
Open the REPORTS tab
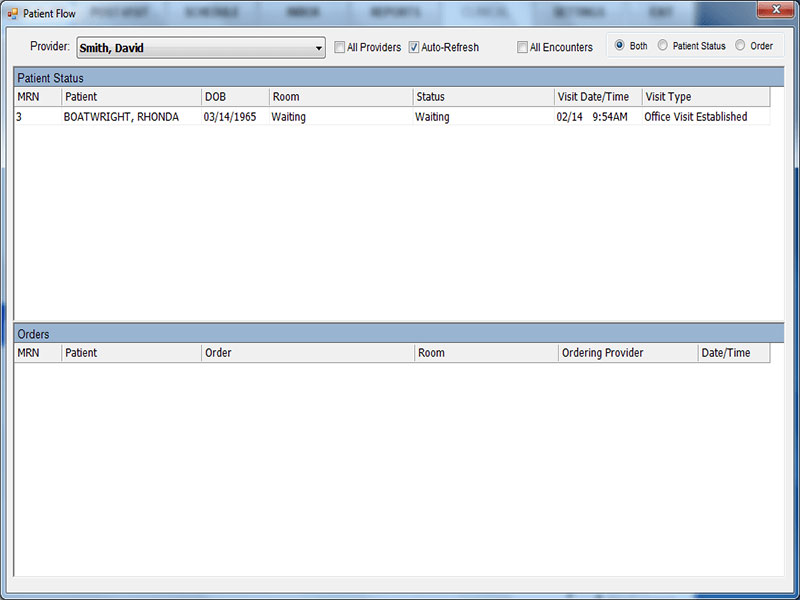[395, 12]
